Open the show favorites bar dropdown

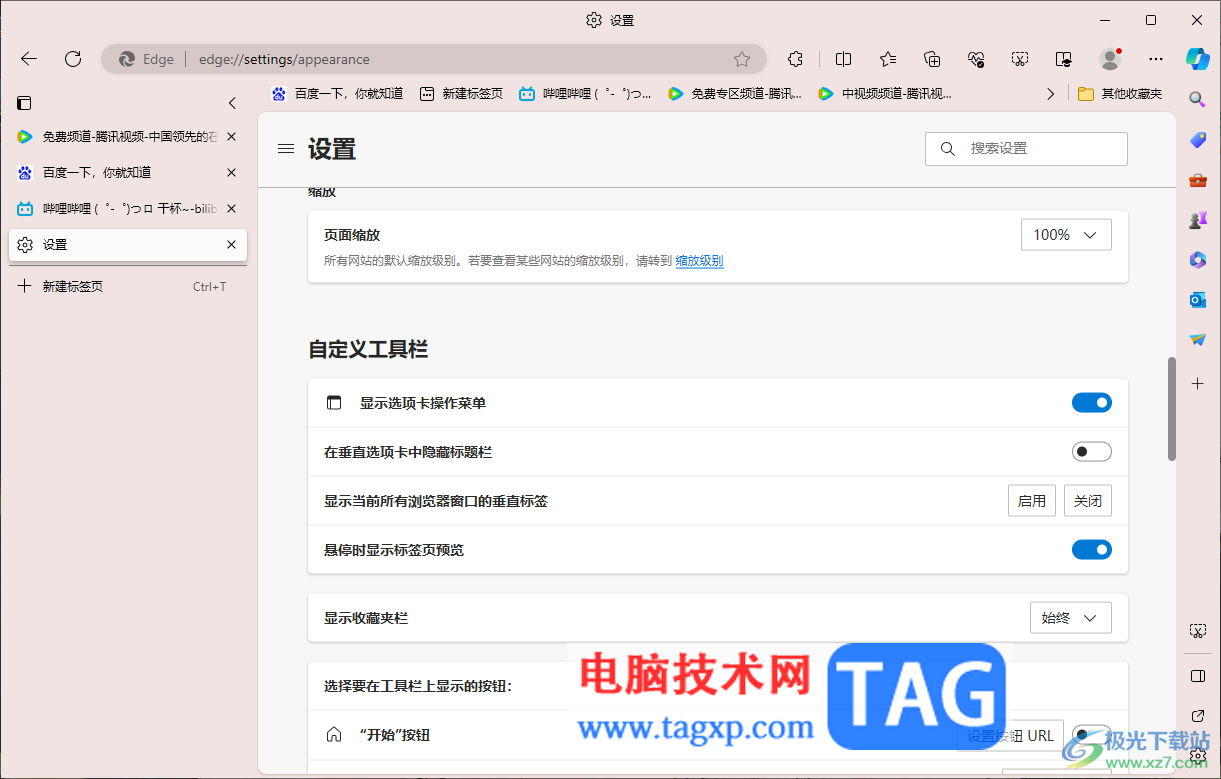tap(1071, 618)
